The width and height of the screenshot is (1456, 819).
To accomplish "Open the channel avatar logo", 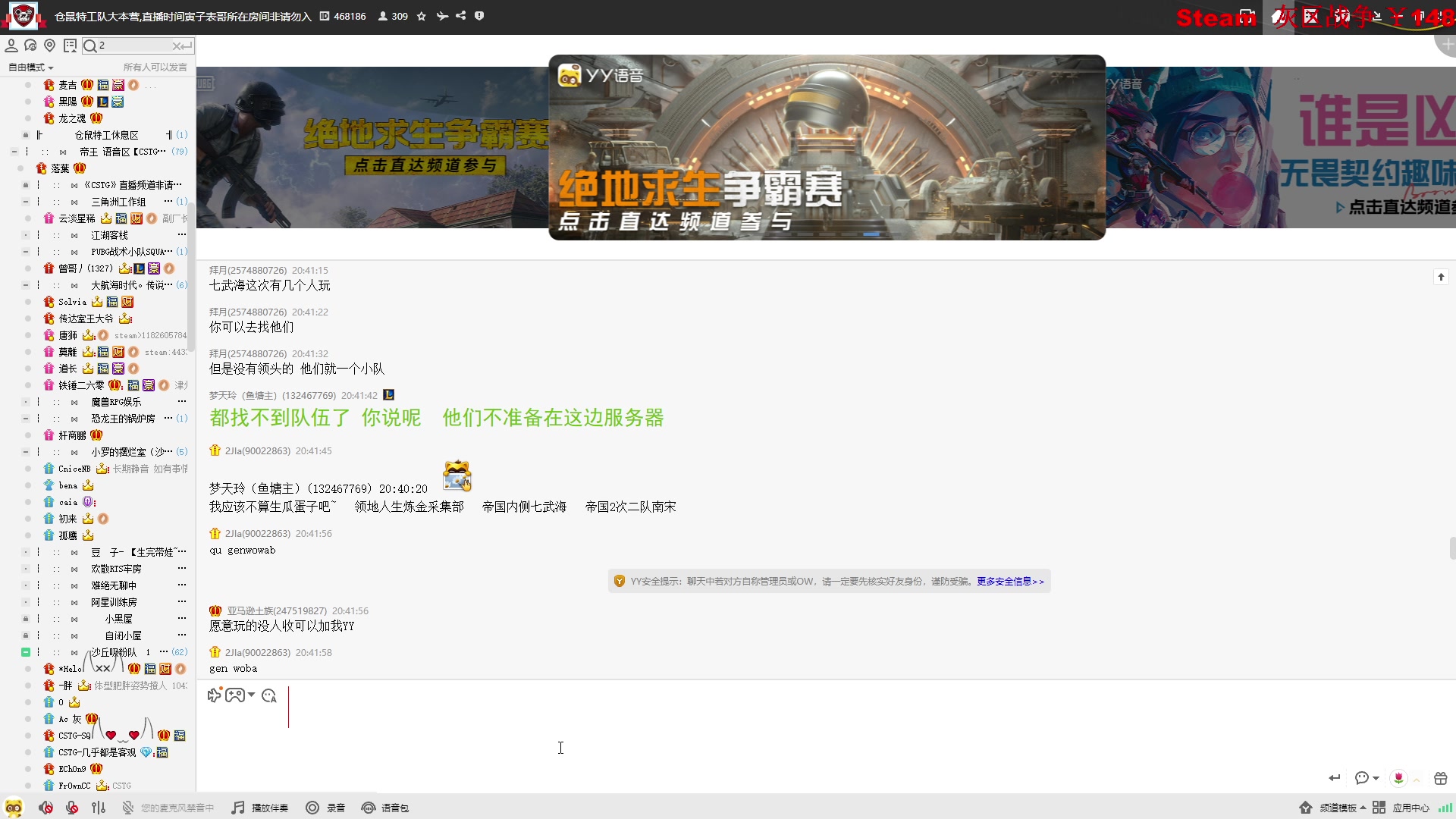I will pyautogui.click(x=24, y=15).
